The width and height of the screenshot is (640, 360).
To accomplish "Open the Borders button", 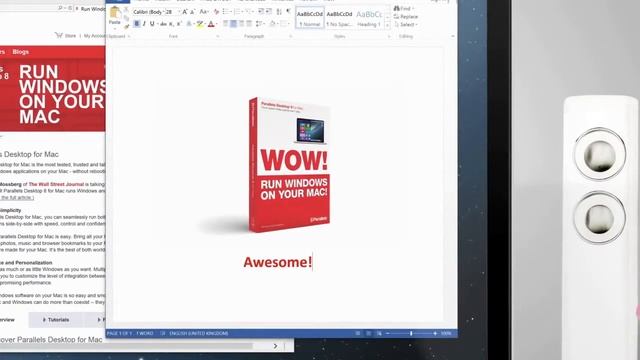I will pos(284,23).
